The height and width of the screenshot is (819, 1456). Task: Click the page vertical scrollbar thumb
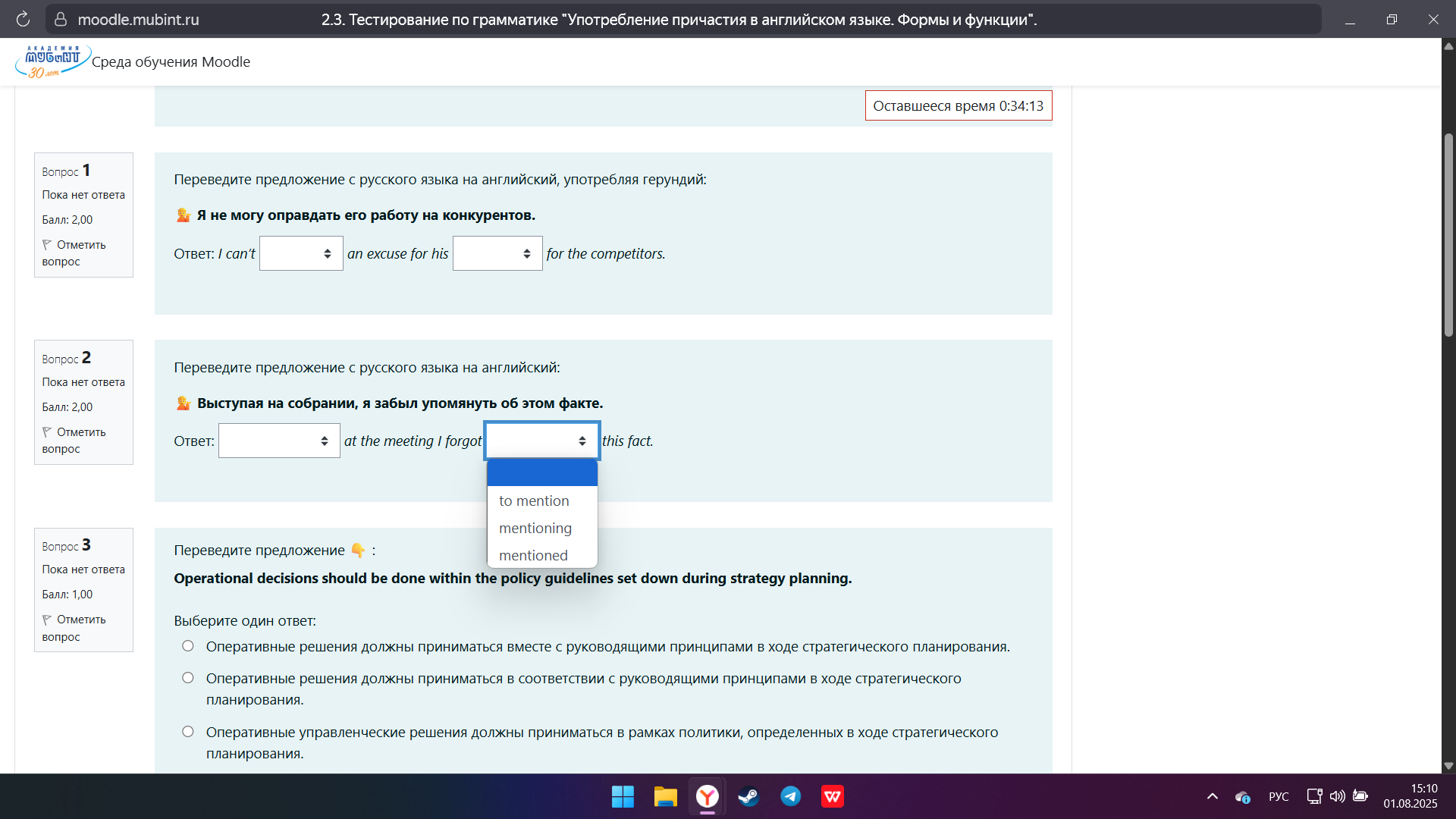pos(1448,235)
